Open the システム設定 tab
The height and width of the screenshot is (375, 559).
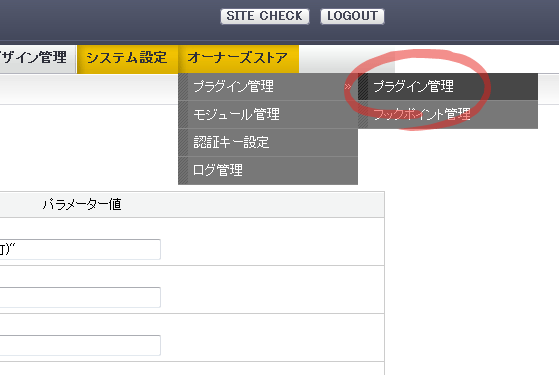pyautogui.click(x=127, y=59)
